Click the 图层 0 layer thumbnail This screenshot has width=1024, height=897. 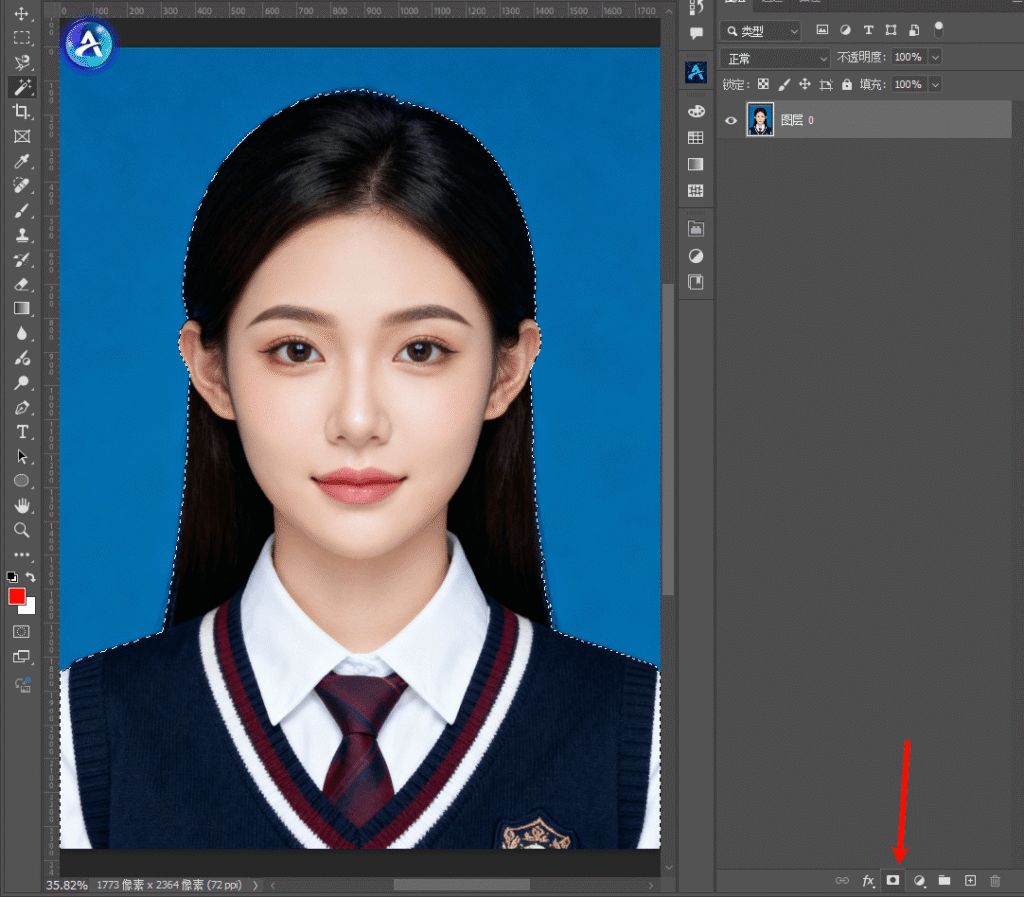pos(760,120)
